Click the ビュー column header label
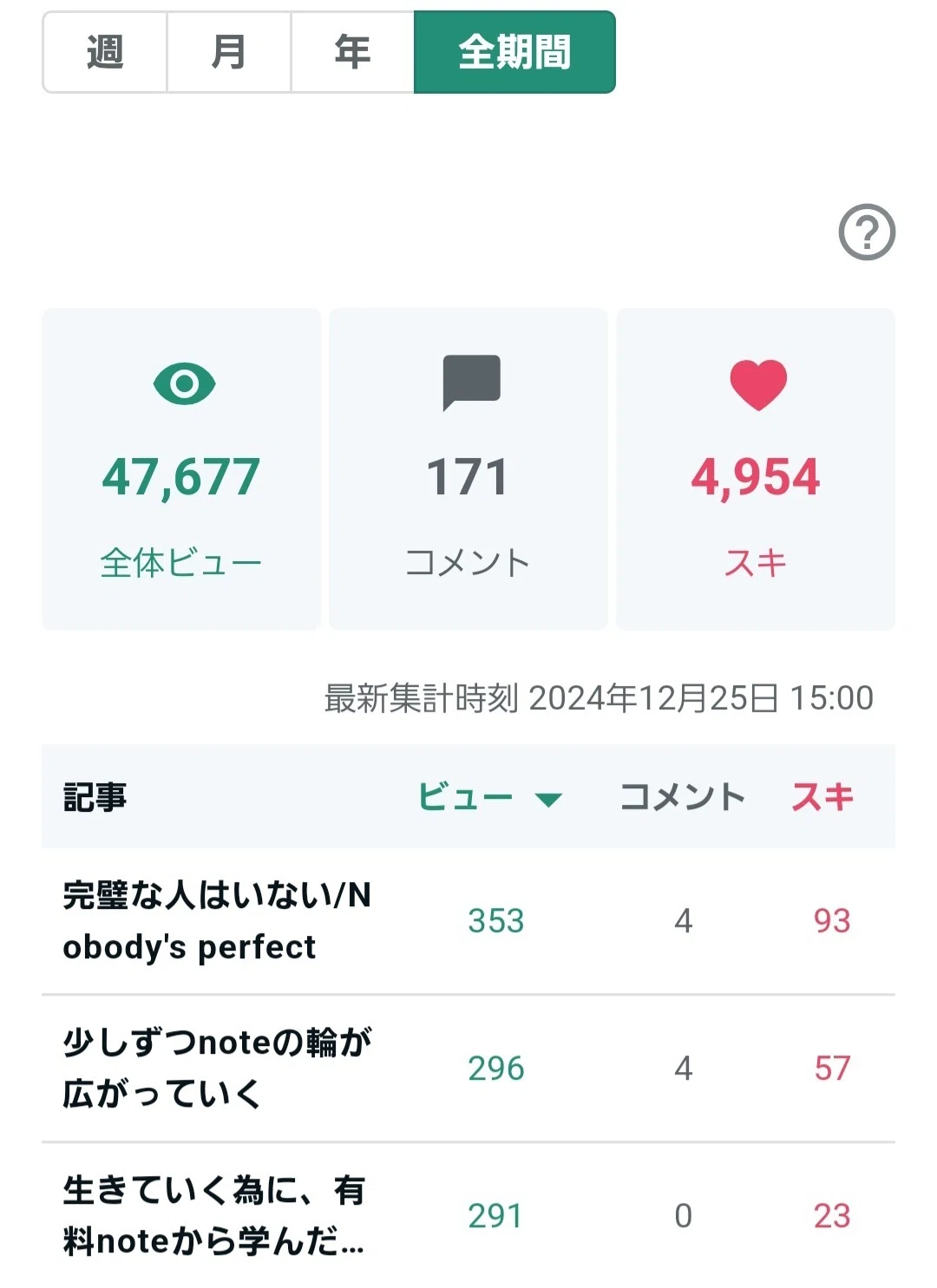 tap(466, 796)
